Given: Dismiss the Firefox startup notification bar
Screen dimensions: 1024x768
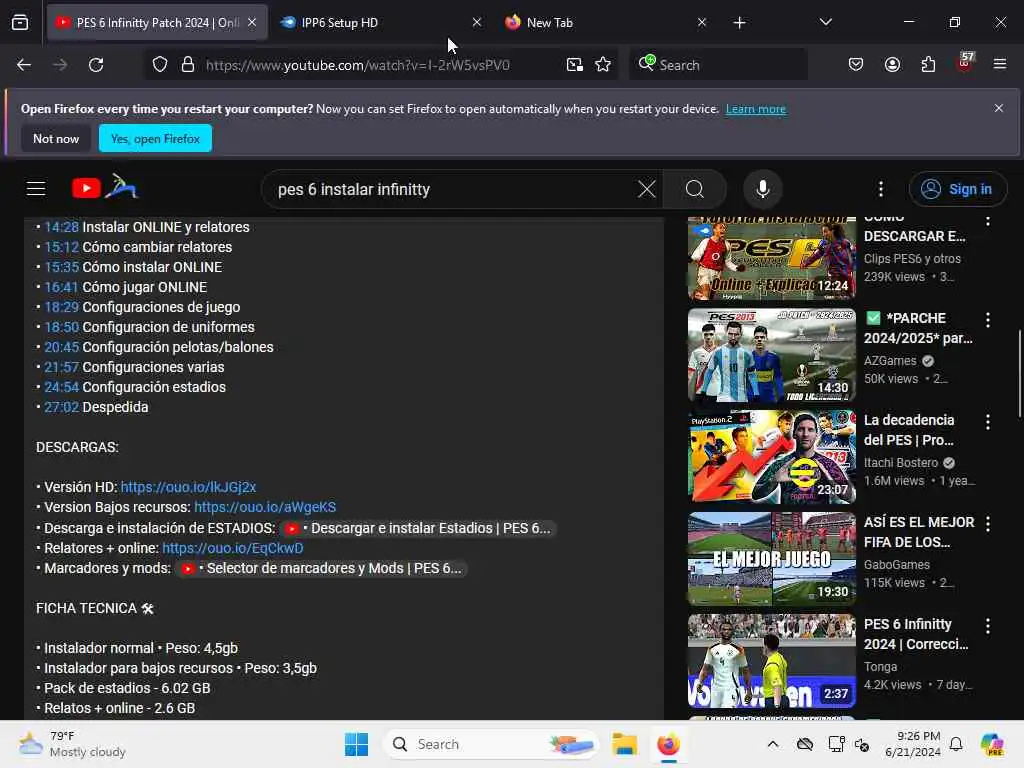Looking at the screenshot, I should point(999,108).
